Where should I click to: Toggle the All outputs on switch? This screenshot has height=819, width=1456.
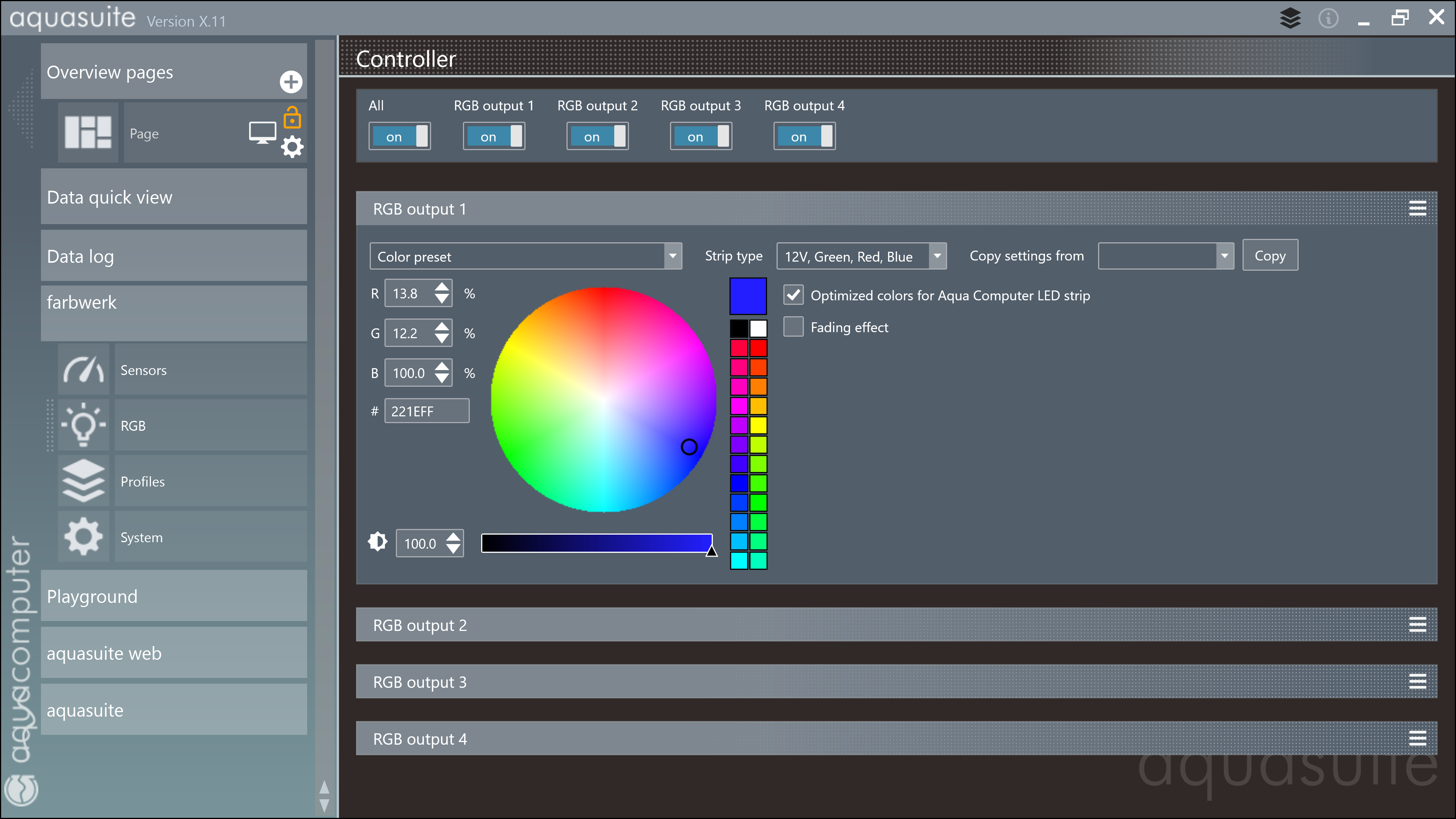tap(400, 136)
